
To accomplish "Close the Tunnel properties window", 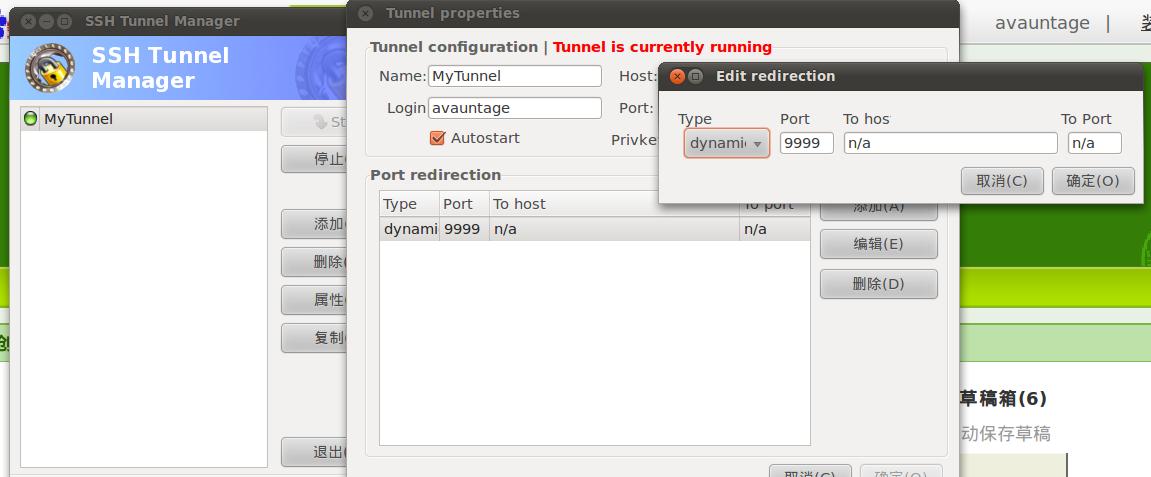I will (366, 13).
